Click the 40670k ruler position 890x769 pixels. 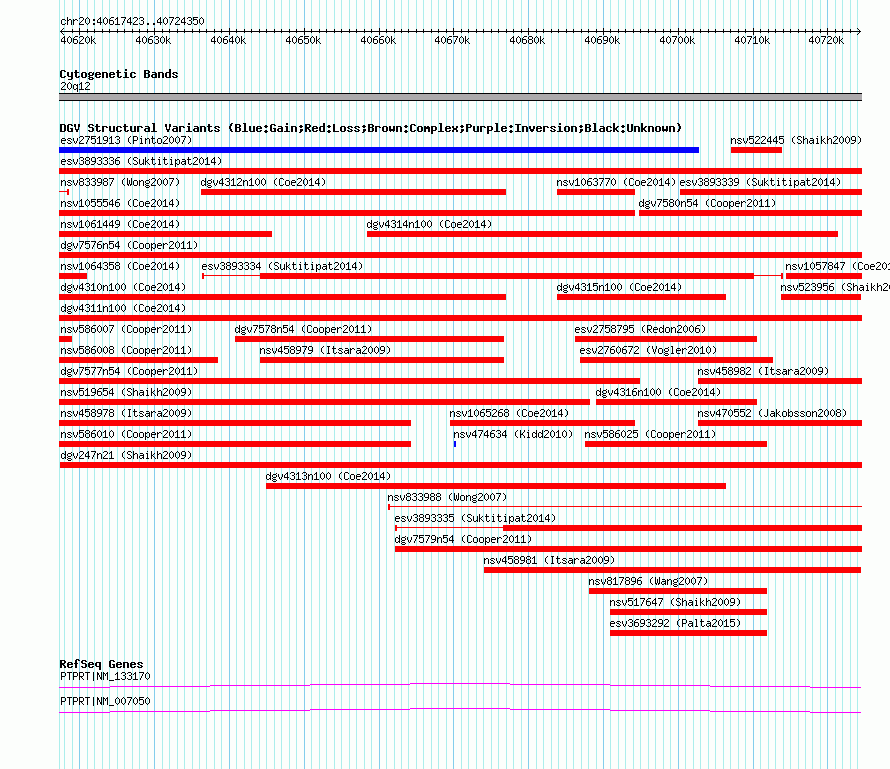(x=452, y=40)
